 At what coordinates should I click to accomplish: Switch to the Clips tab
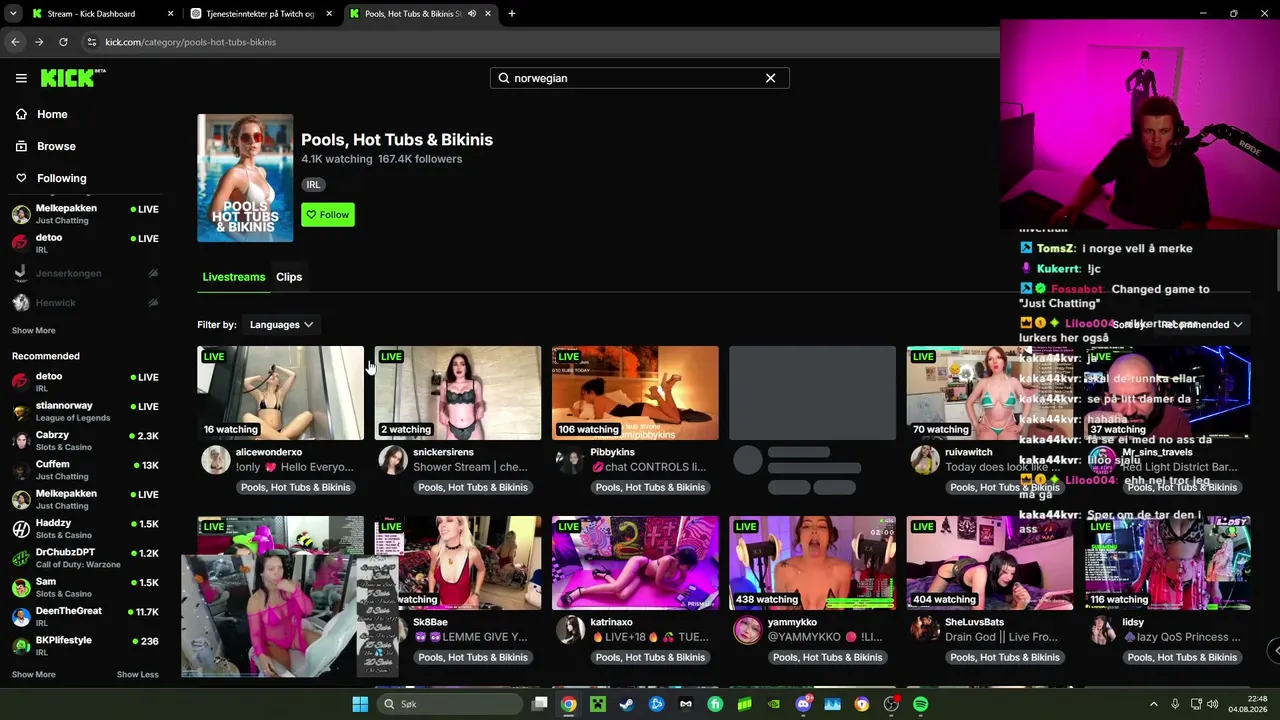pyautogui.click(x=289, y=277)
